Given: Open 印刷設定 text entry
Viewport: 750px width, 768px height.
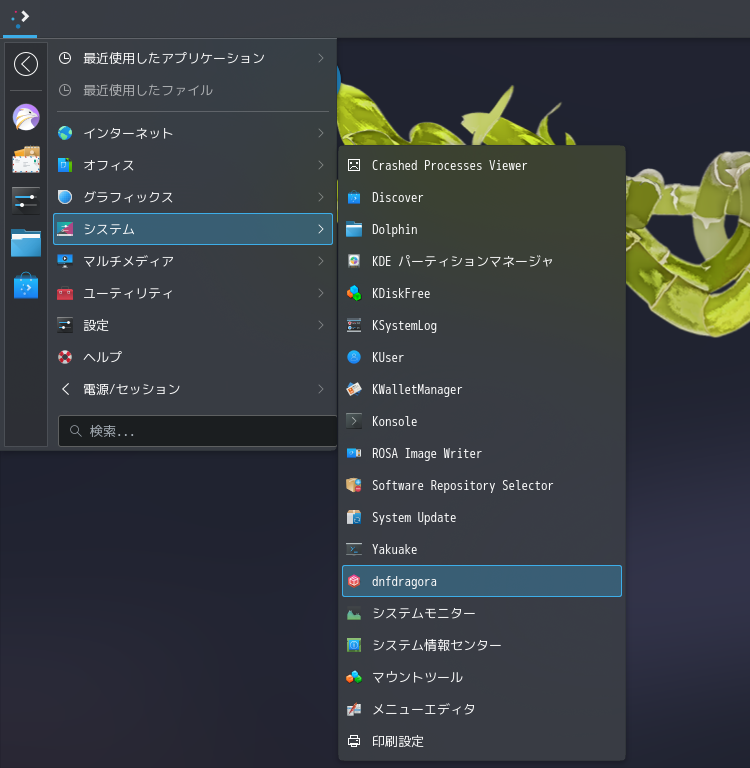Looking at the screenshot, I should tap(398, 741).
